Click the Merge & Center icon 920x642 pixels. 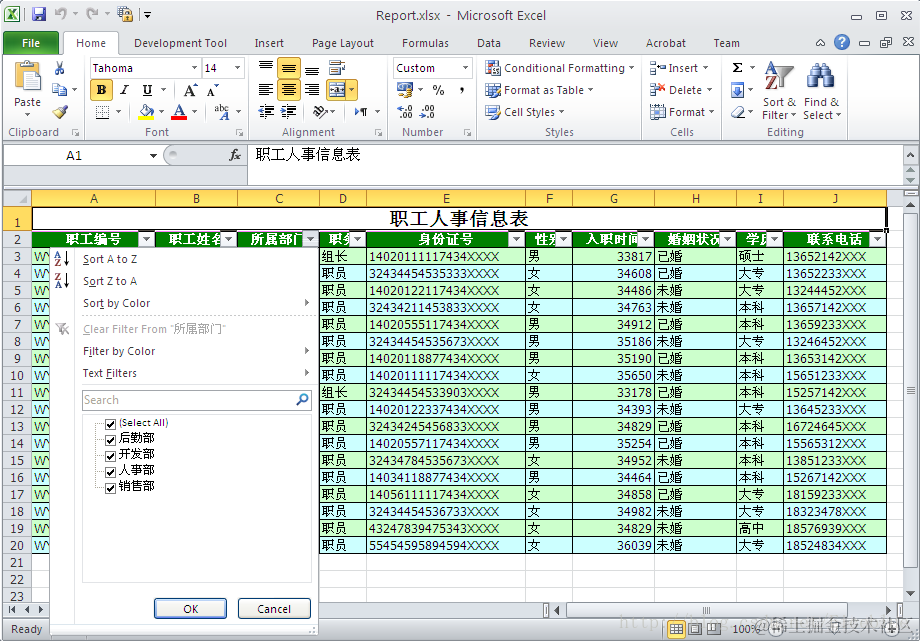point(337,90)
